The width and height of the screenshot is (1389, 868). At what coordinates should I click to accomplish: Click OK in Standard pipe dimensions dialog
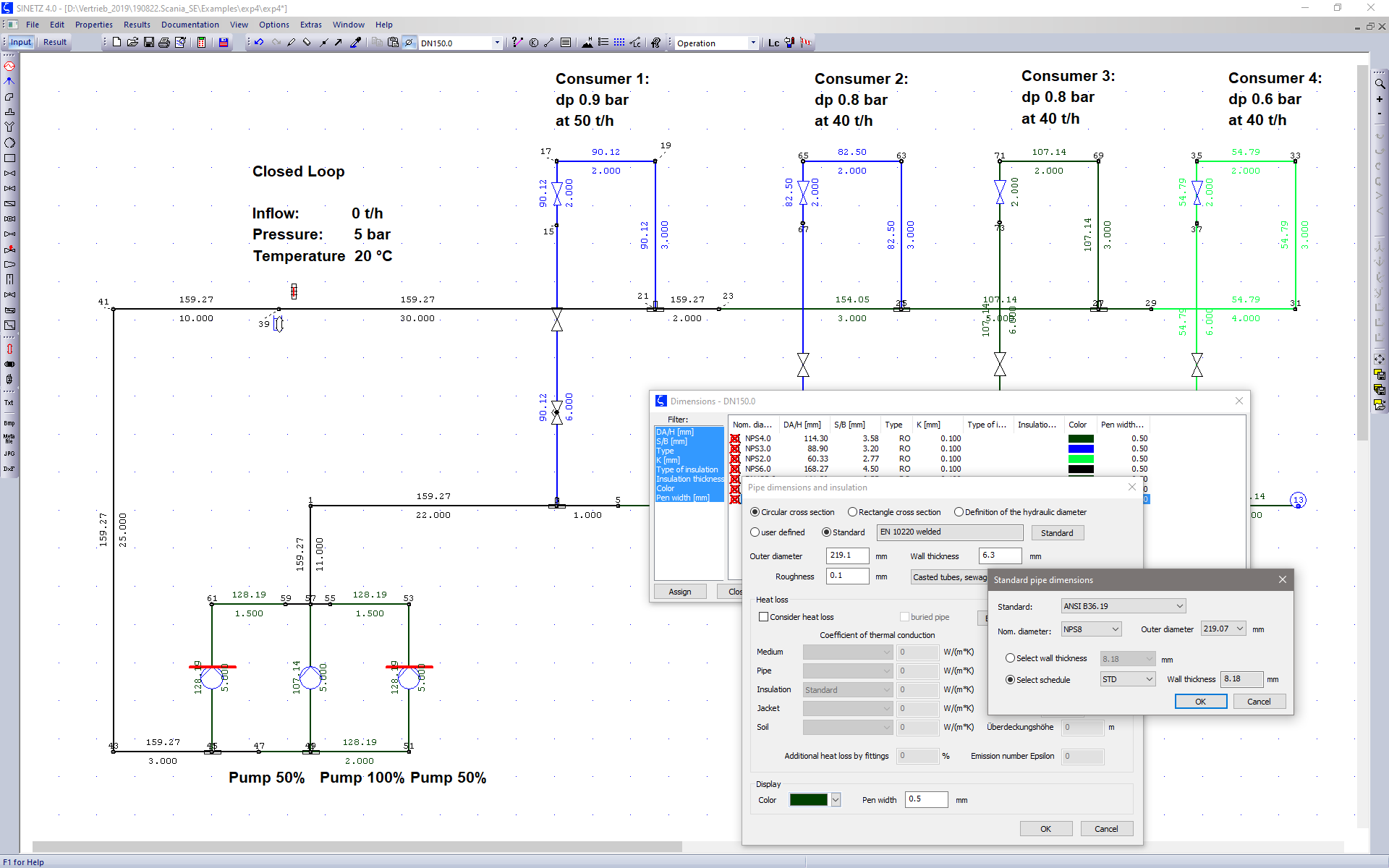click(x=1200, y=702)
